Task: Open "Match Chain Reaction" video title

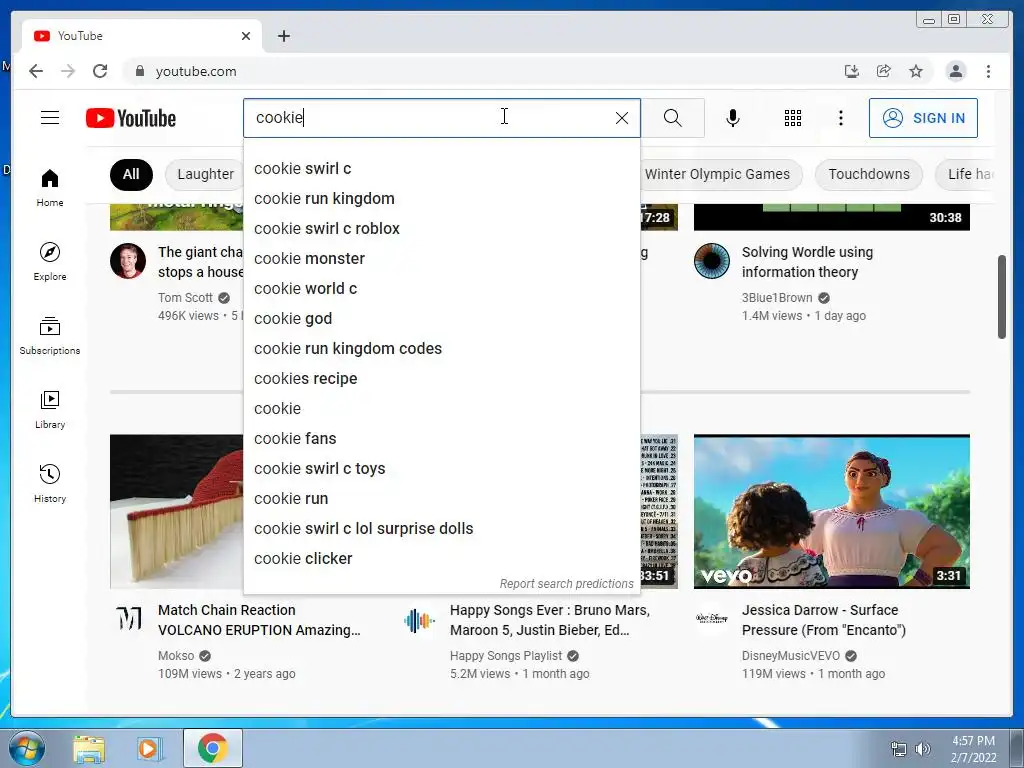Action: (259, 620)
